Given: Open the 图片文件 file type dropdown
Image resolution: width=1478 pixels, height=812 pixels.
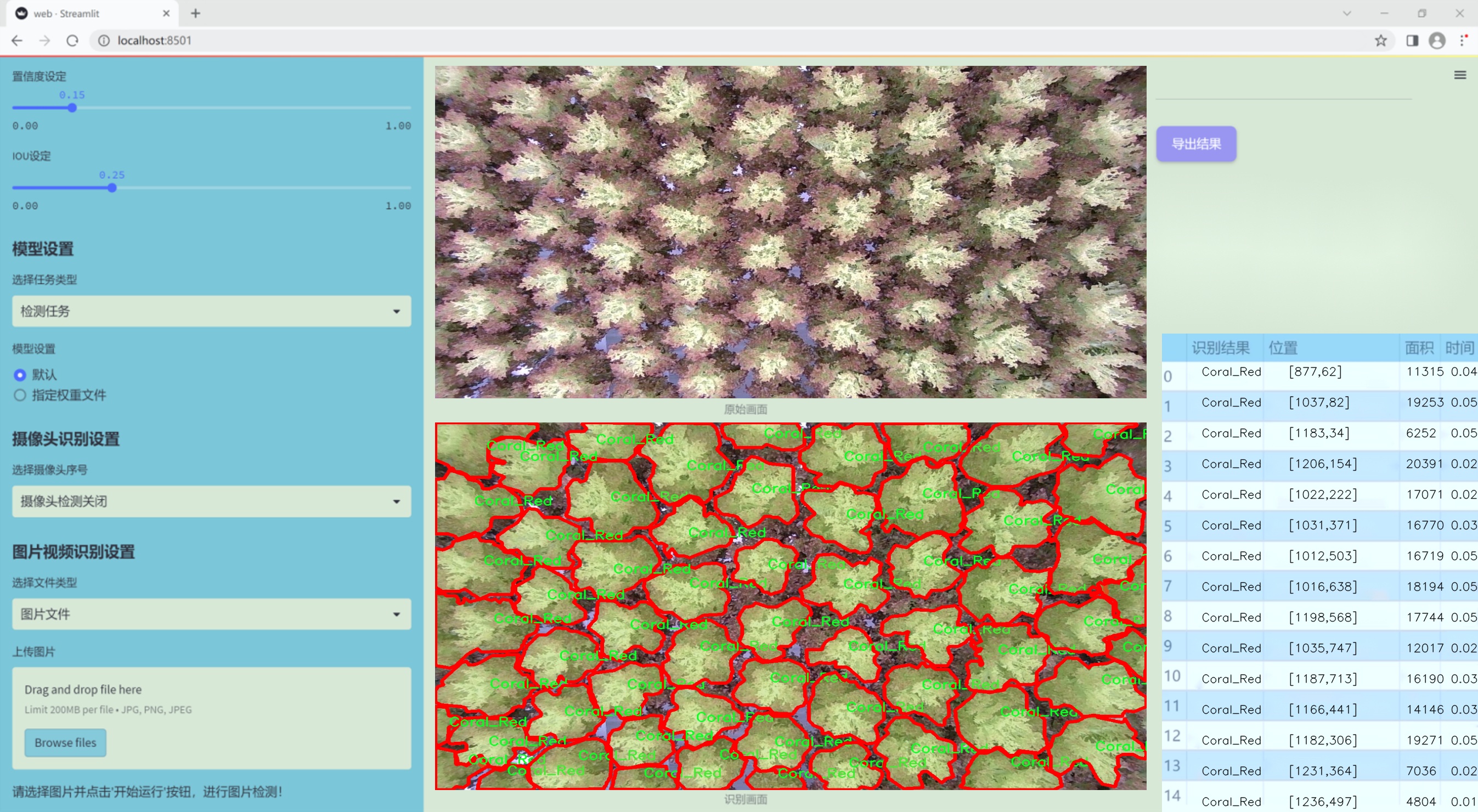Looking at the screenshot, I should [x=211, y=614].
